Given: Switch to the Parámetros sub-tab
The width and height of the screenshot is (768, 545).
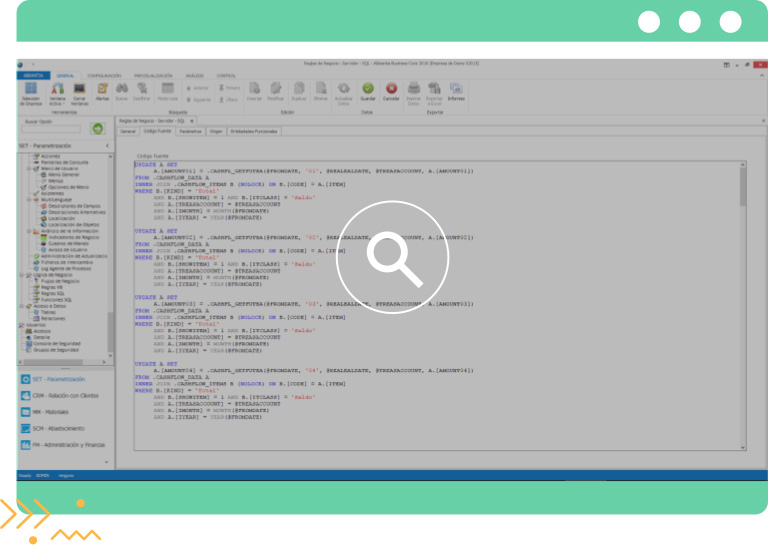Looking at the screenshot, I should 191,131.
